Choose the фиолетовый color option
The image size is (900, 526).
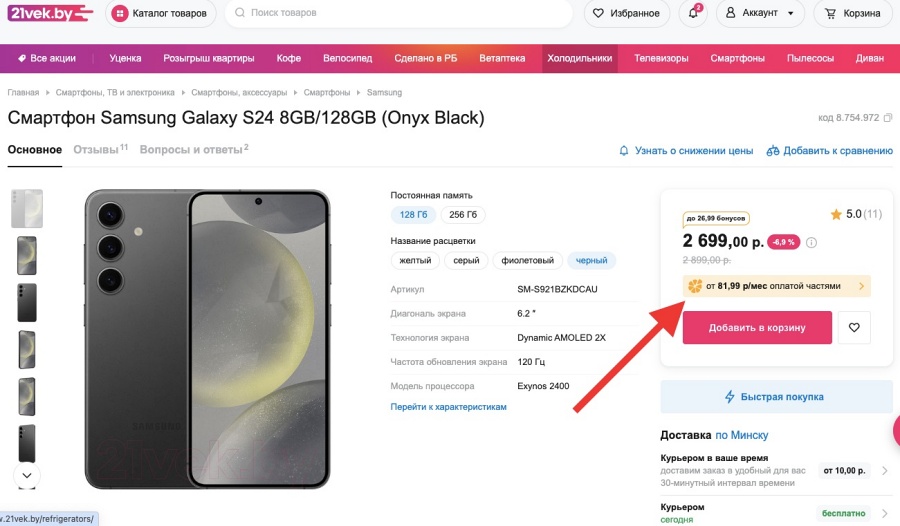pyautogui.click(x=527, y=261)
